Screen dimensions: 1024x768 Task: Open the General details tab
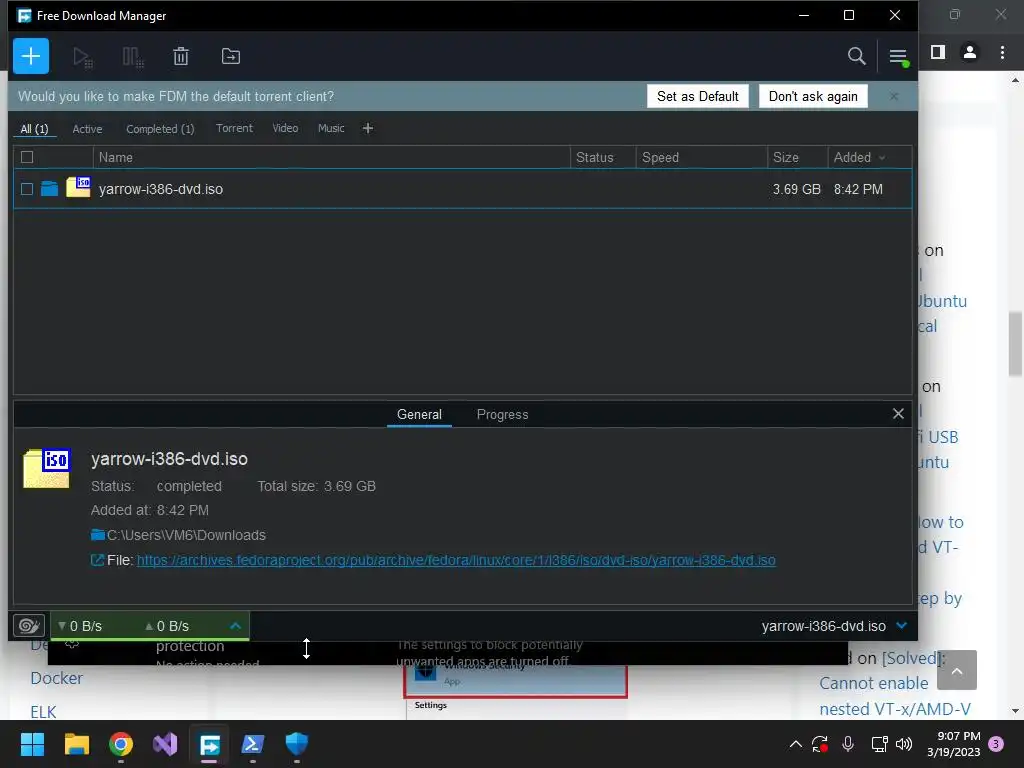[x=419, y=415]
